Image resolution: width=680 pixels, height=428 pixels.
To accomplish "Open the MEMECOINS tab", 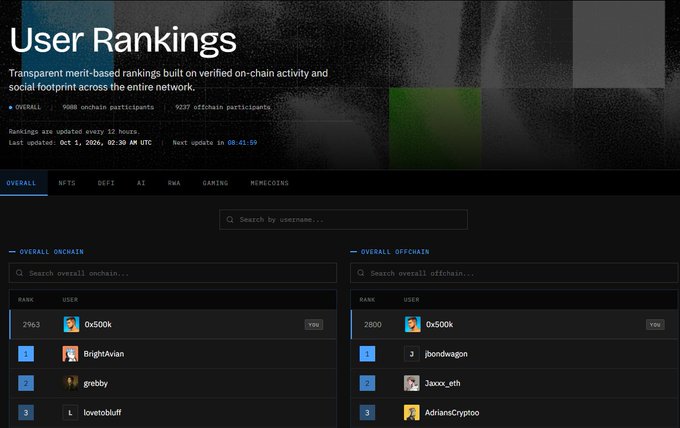I will click(269, 183).
